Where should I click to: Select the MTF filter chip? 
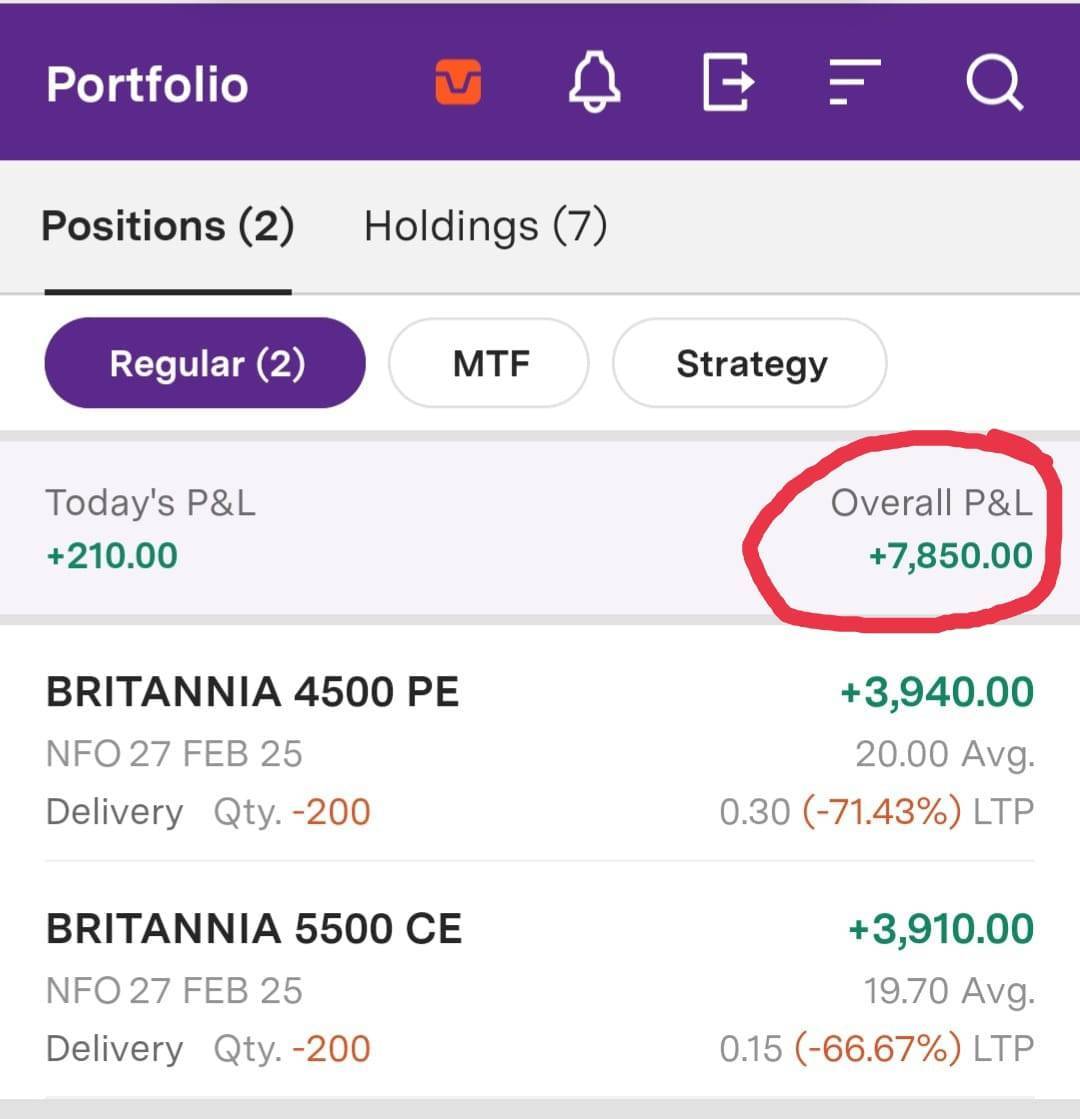[x=488, y=363]
